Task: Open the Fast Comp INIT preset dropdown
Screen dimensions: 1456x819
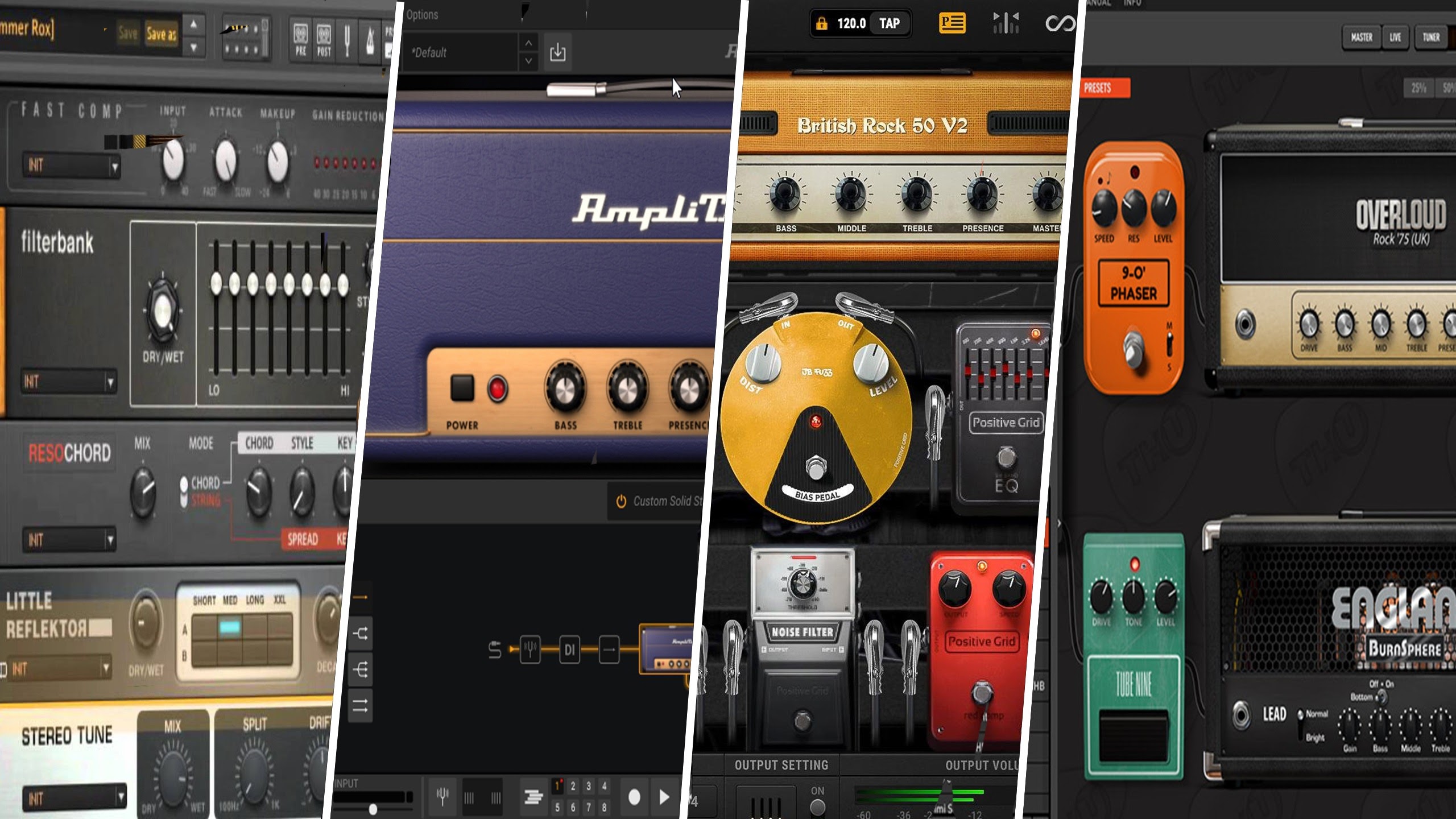Action: click(114, 167)
